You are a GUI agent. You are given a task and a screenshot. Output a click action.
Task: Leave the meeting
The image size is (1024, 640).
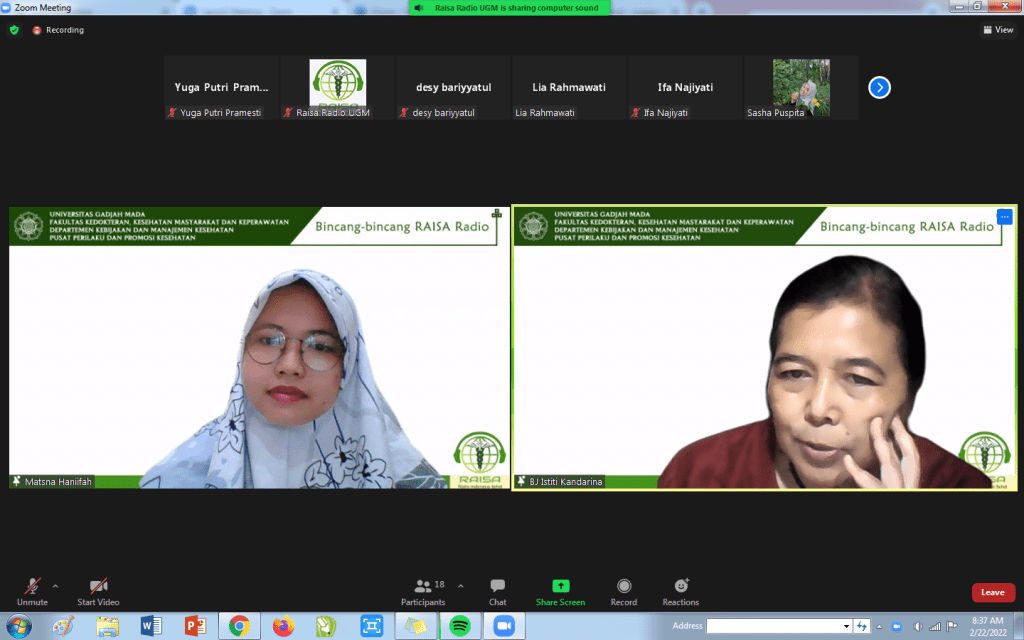(x=993, y=592)
